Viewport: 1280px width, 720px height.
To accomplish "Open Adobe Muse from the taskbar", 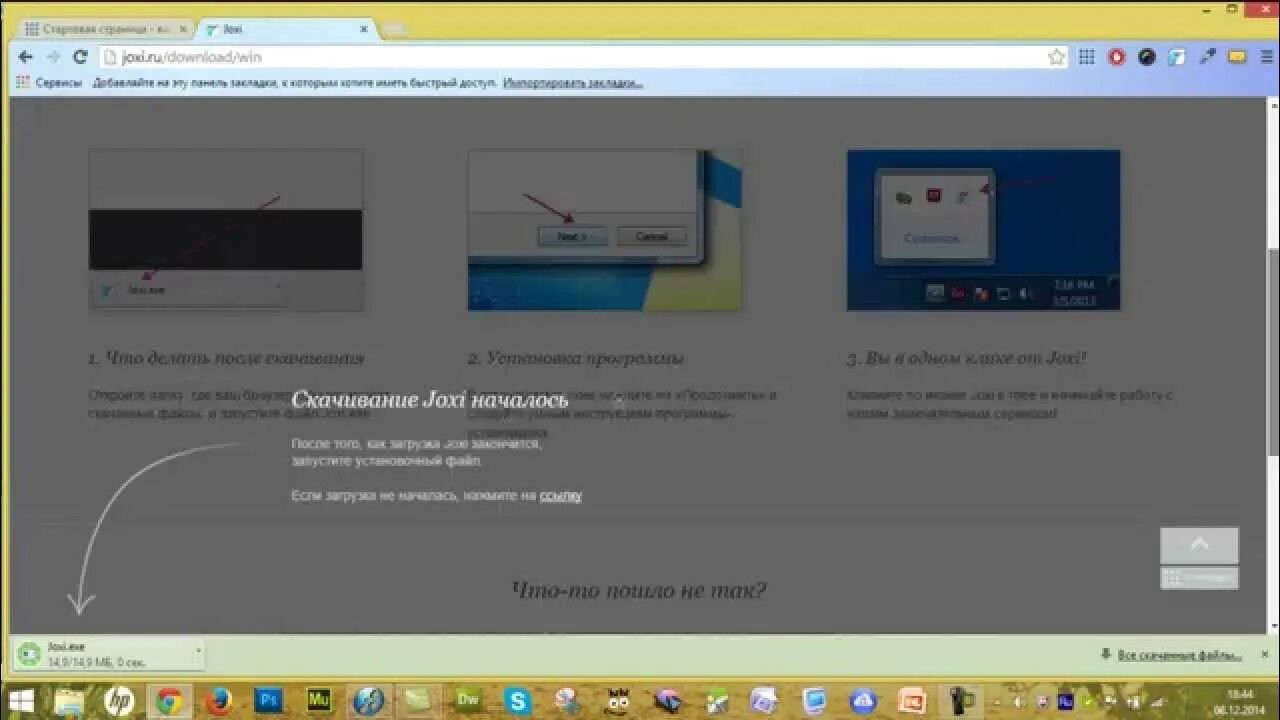I will (x=319, y=701).
